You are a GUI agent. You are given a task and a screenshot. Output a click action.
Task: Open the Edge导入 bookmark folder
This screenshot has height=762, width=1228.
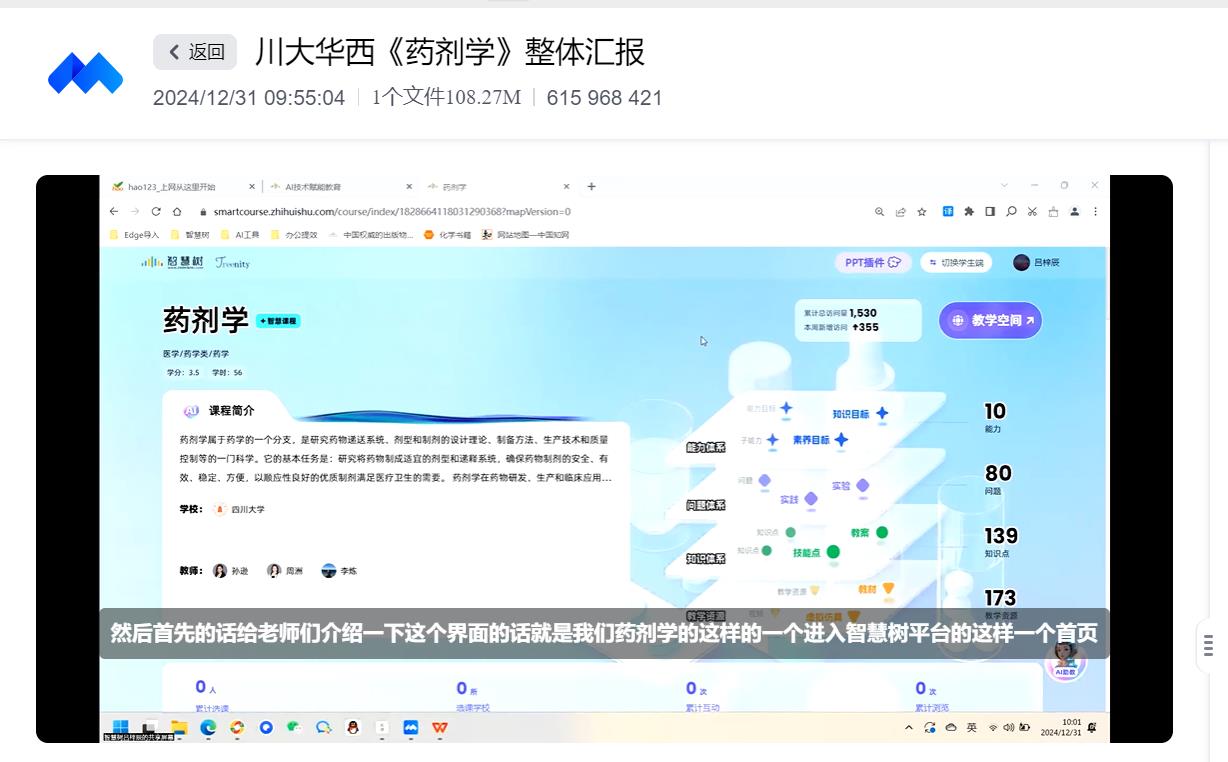(134, 235)
